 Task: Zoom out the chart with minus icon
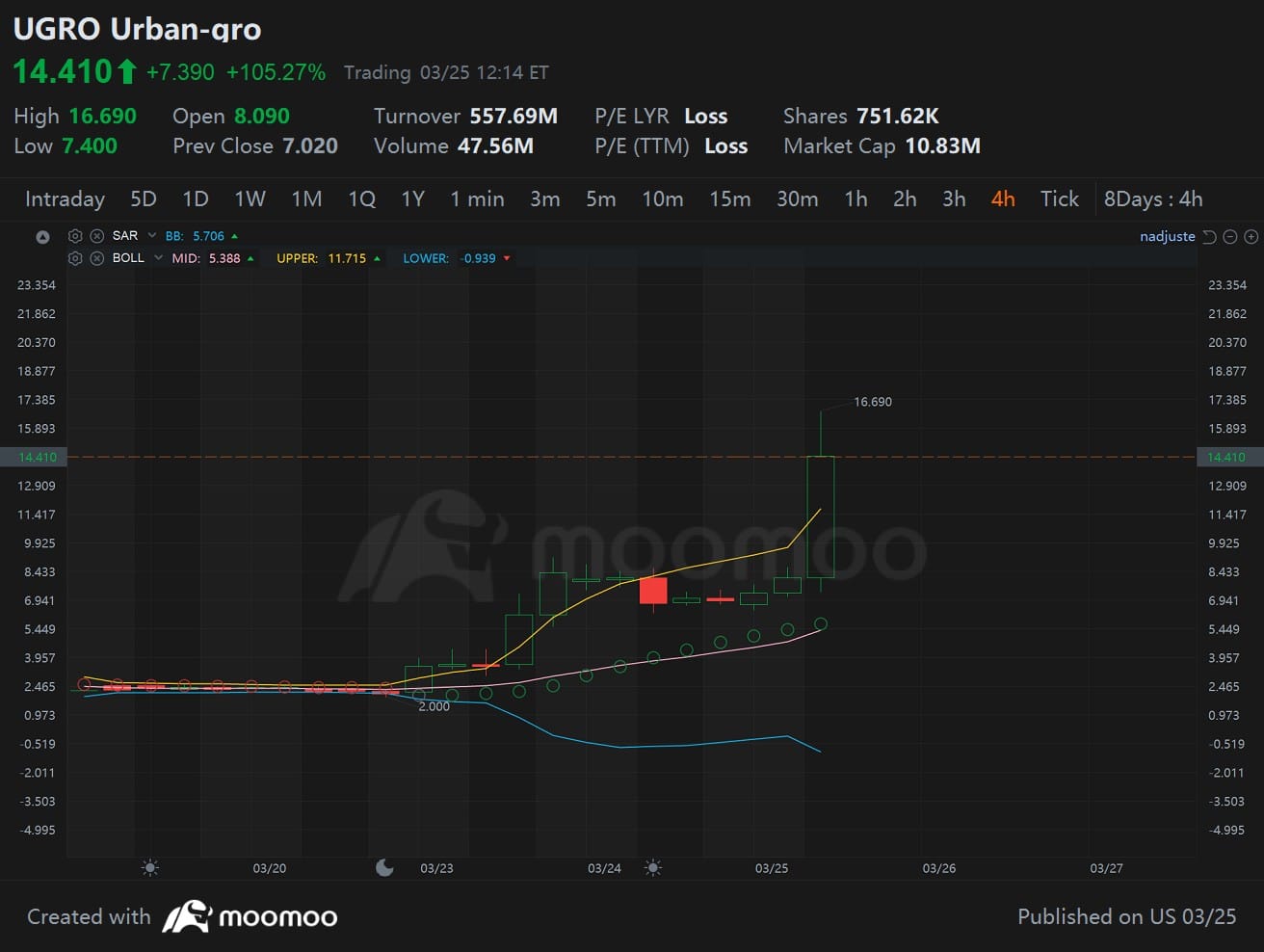[1230, 237]
